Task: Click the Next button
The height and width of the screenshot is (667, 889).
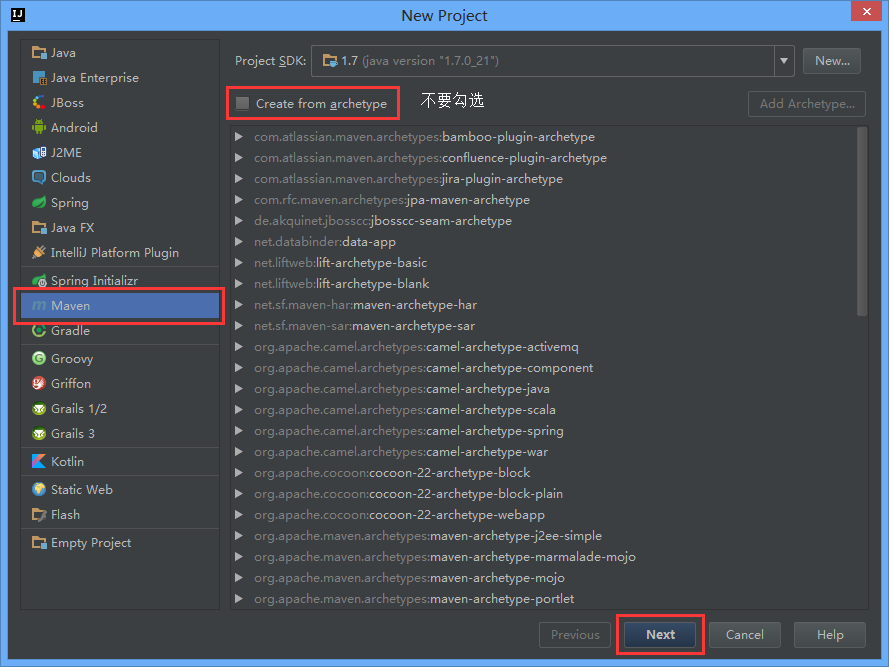Action: click(x=659, y=634)
